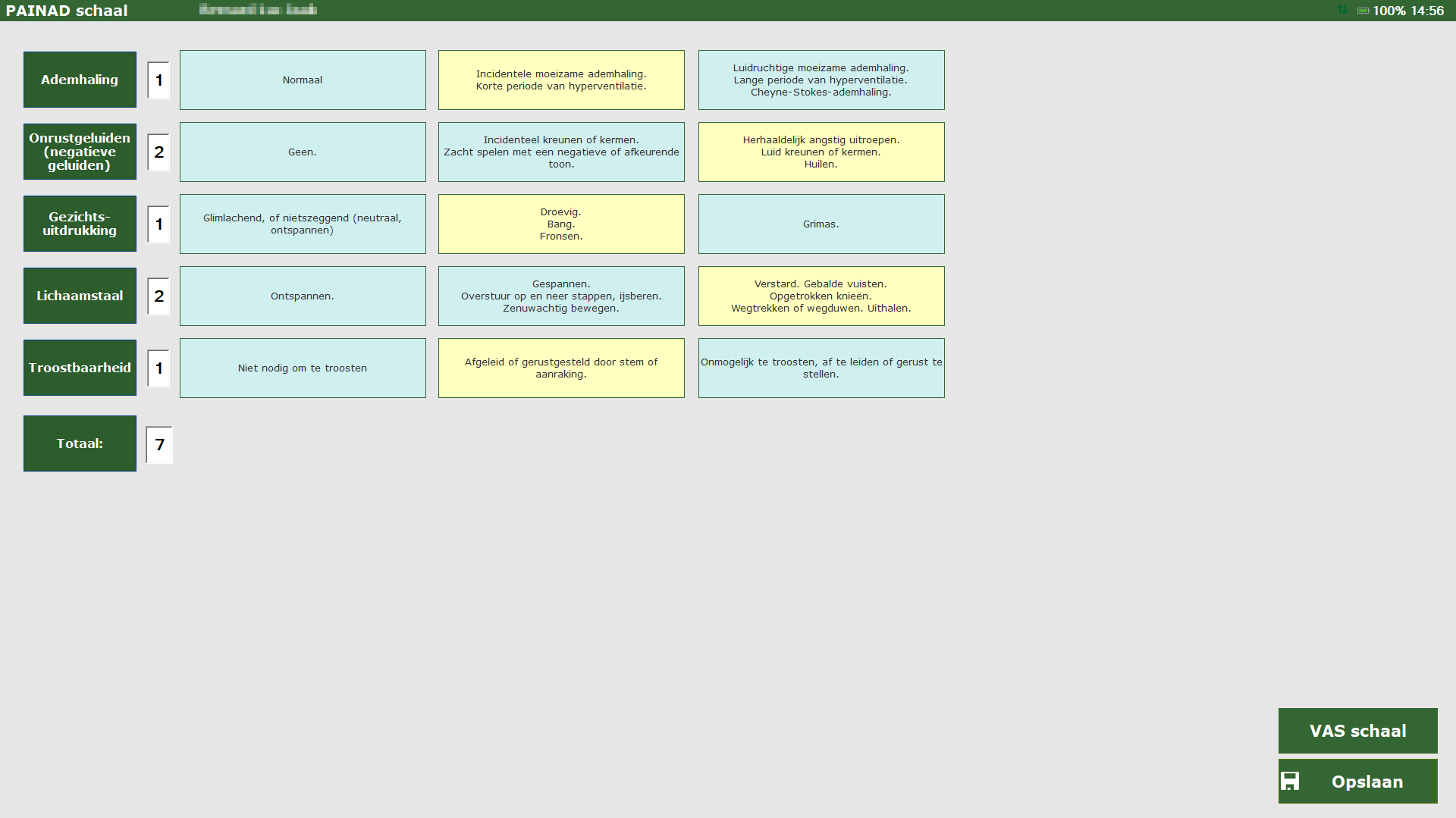This screenshot has width=1456, height=818.
Task: Select 'Niet nodig om te troosten'
Action: click(x=303, y=368)
